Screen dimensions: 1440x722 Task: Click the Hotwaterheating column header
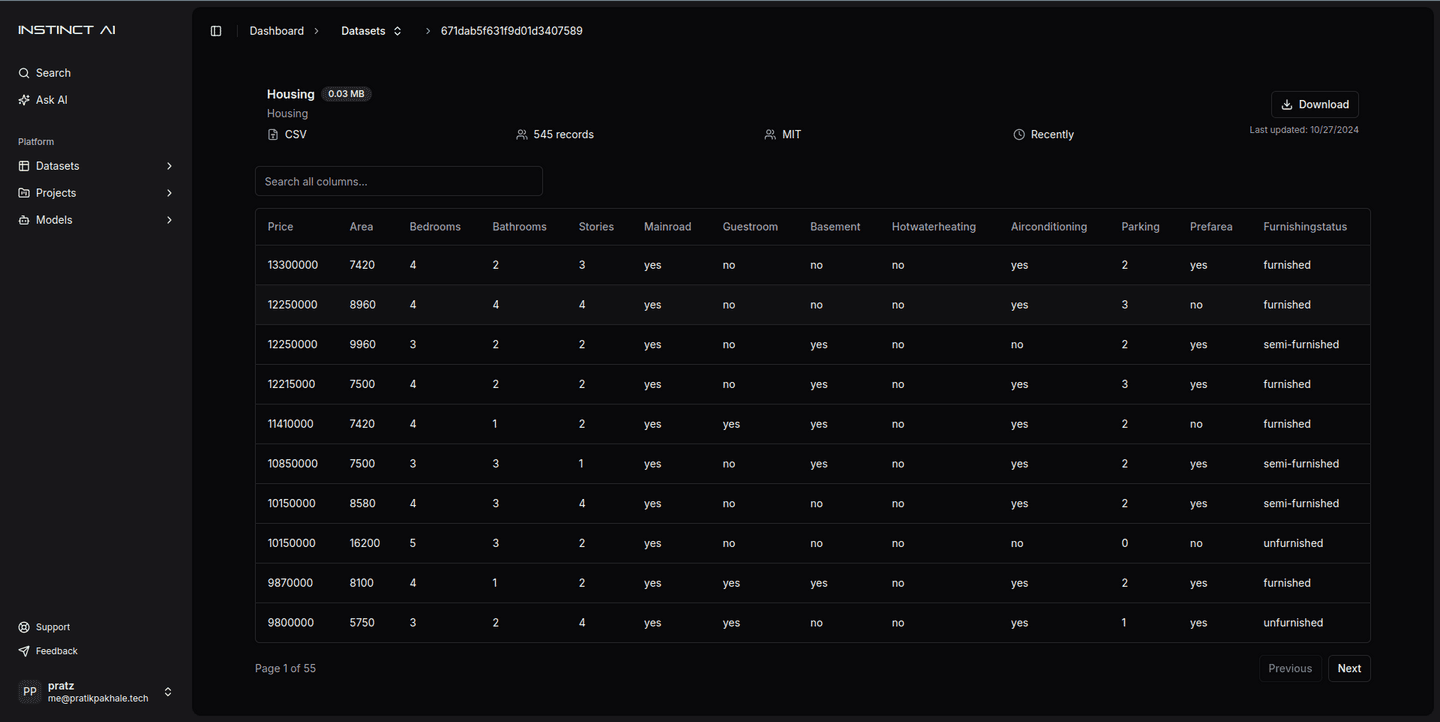tap(934, 227)
